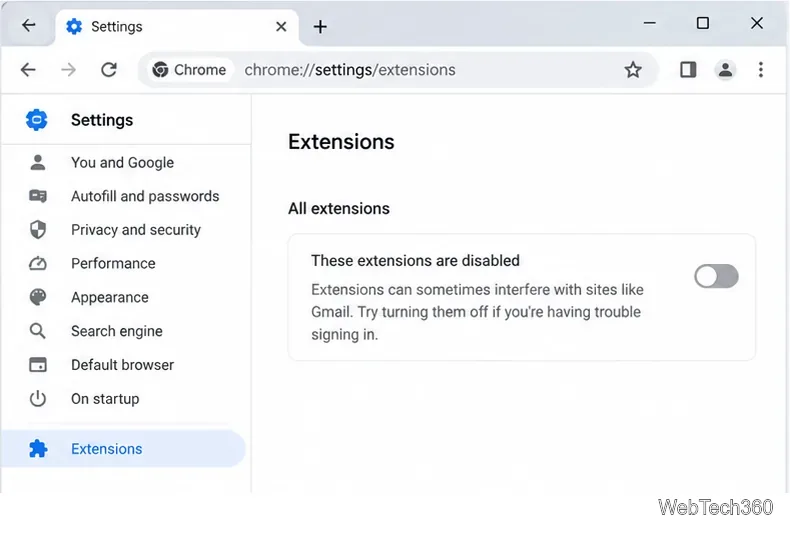
Task: Click the 'All extensions' heading
Action: pos(339,209)
